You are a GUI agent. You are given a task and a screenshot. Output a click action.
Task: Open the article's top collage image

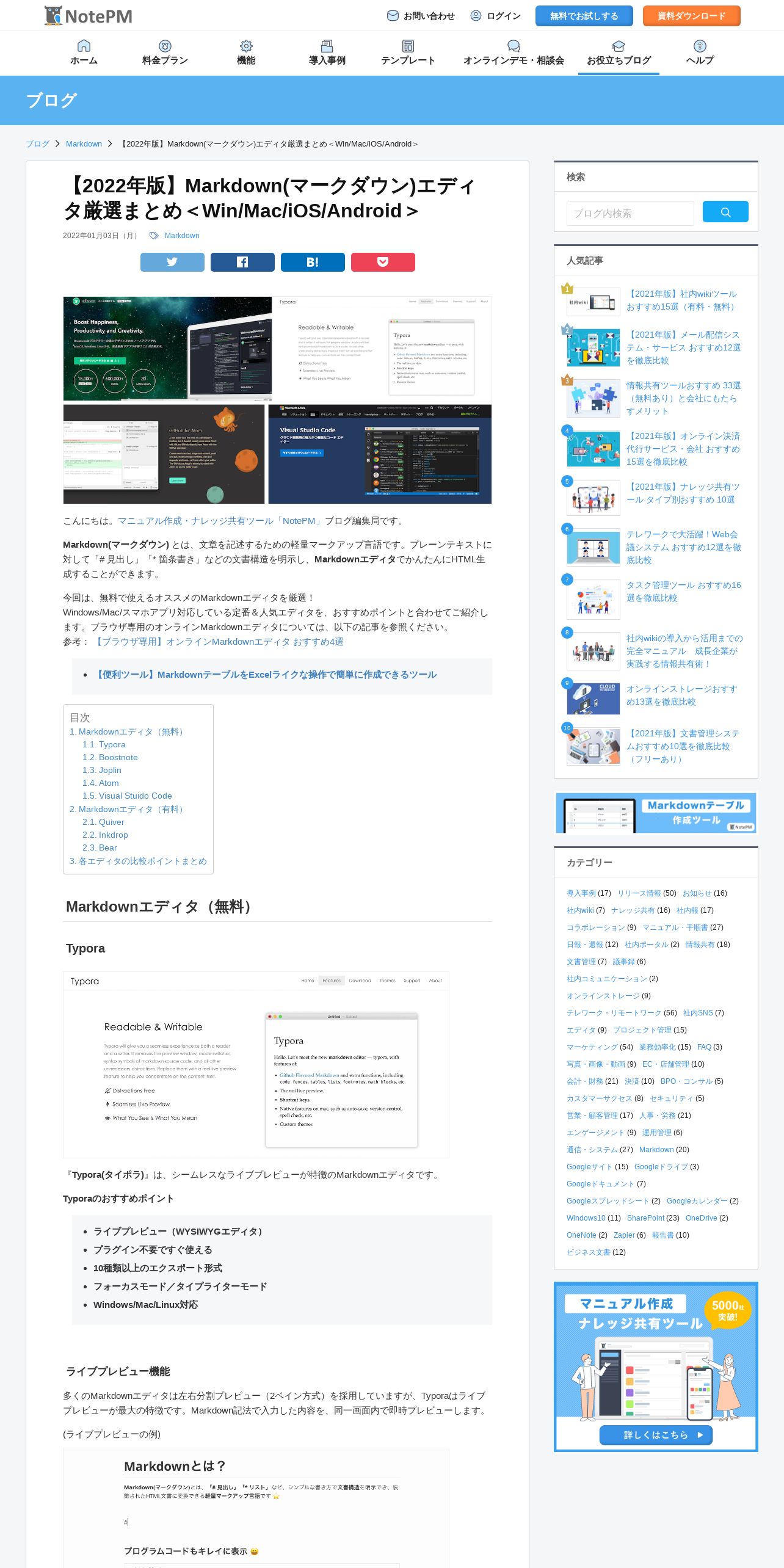[x=277, y=400]
